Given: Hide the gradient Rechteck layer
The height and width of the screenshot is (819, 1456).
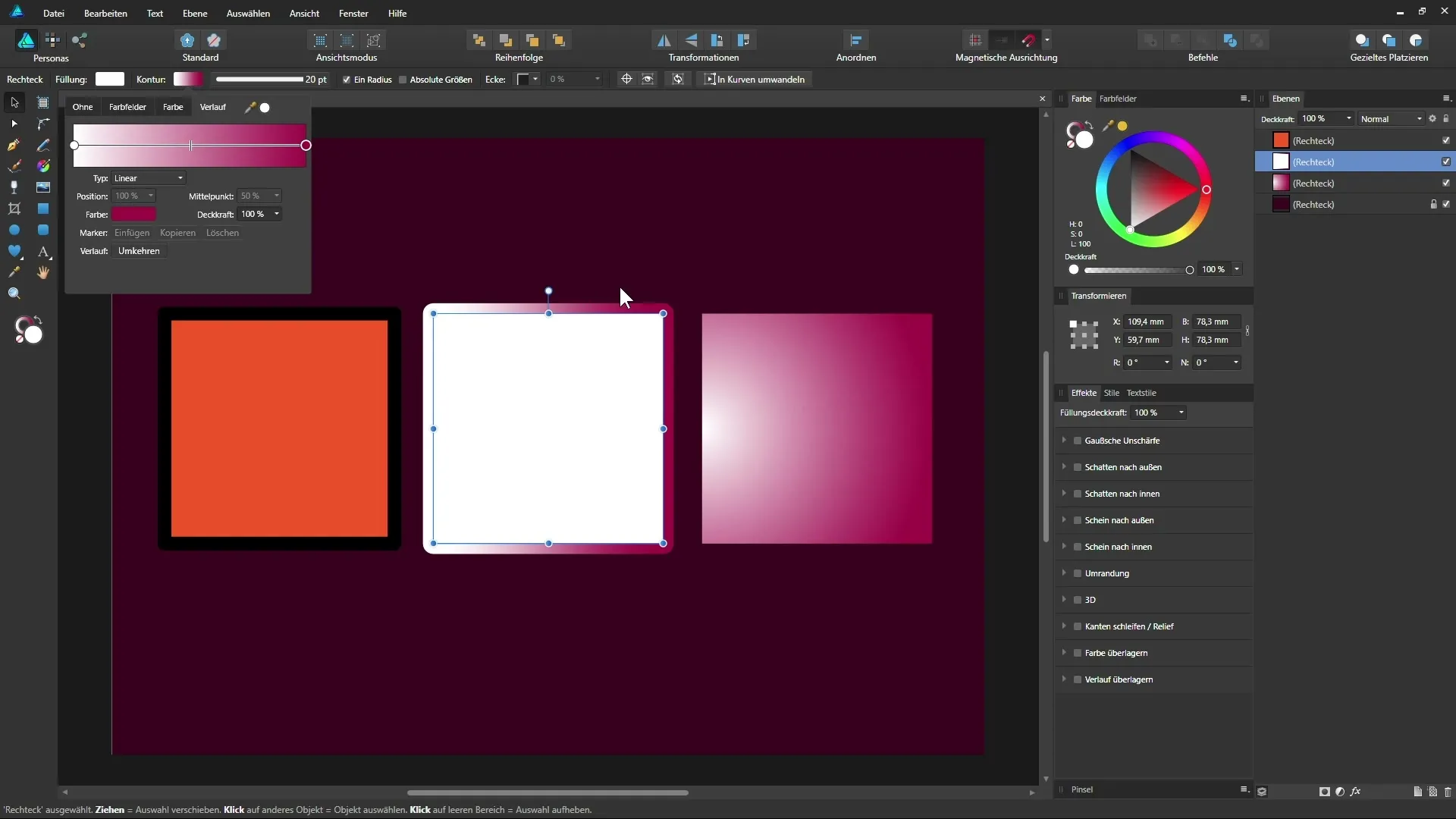Looking at the screenshot, I should [1446, 183].
